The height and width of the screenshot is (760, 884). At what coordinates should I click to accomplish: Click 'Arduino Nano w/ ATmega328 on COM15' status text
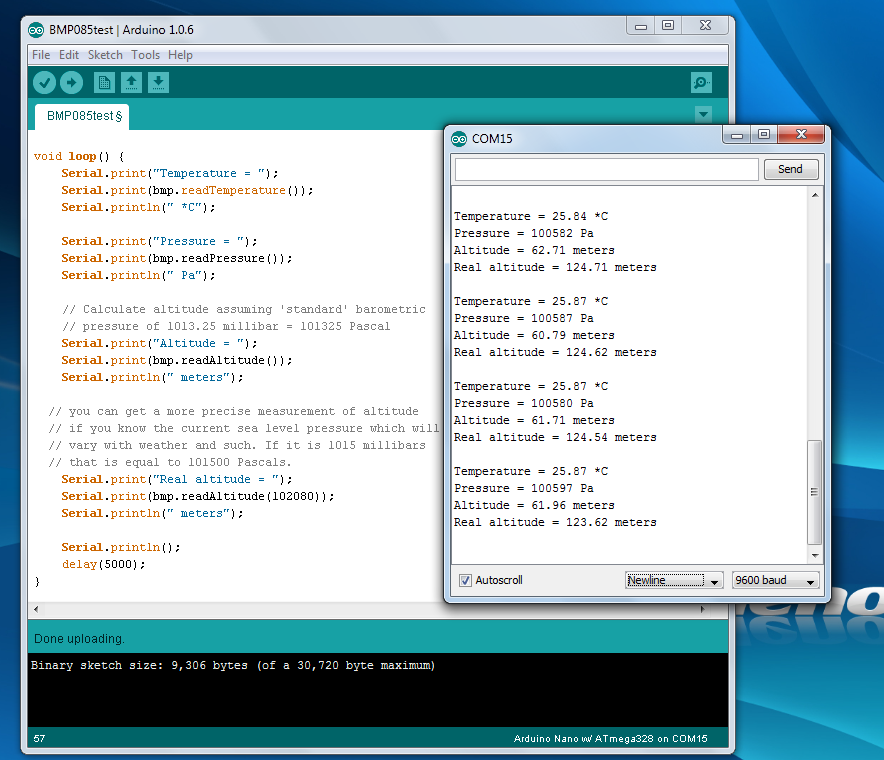[611, 739]
